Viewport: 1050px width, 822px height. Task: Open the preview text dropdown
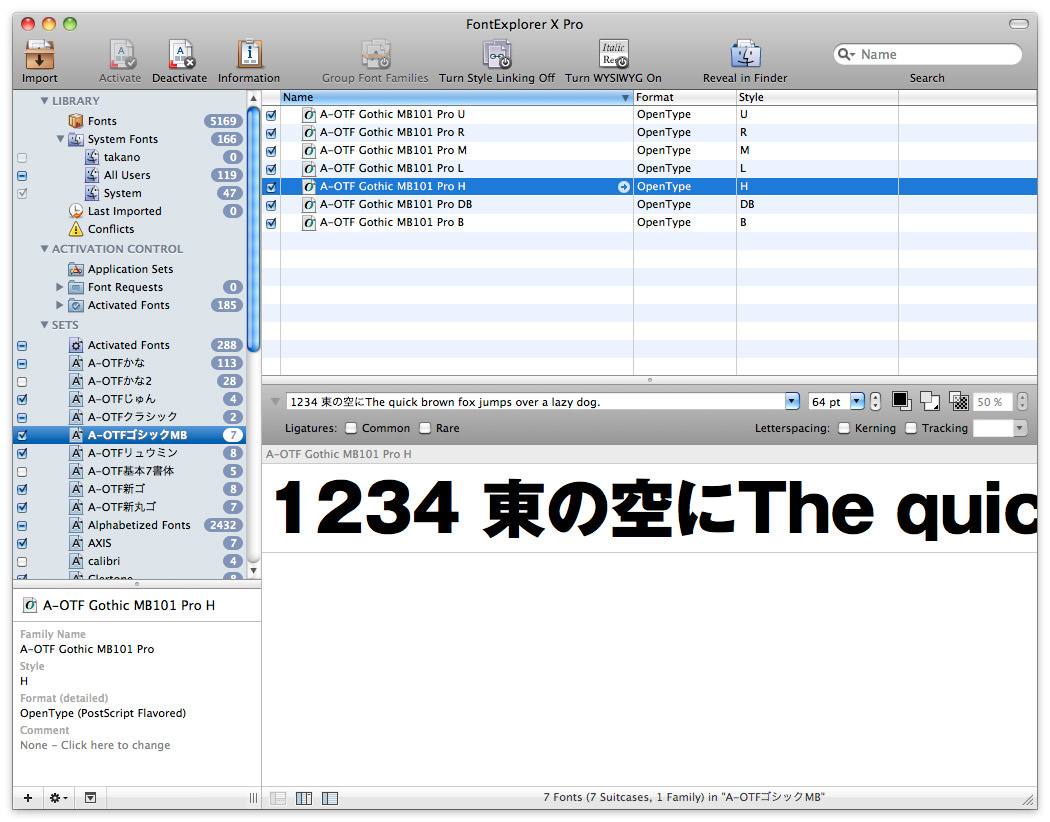tap(792, 402)
